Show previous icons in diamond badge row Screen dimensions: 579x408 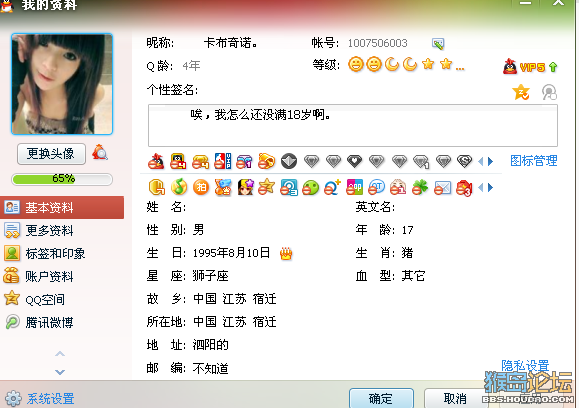[480, 161]
